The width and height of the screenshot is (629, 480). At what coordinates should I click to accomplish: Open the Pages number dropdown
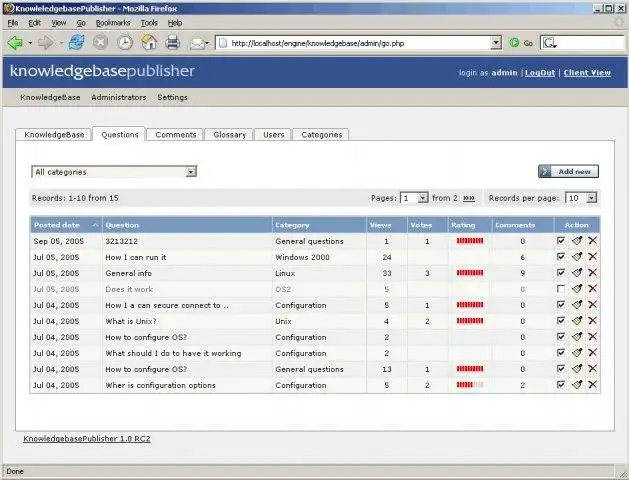click(x=414, y=198)
